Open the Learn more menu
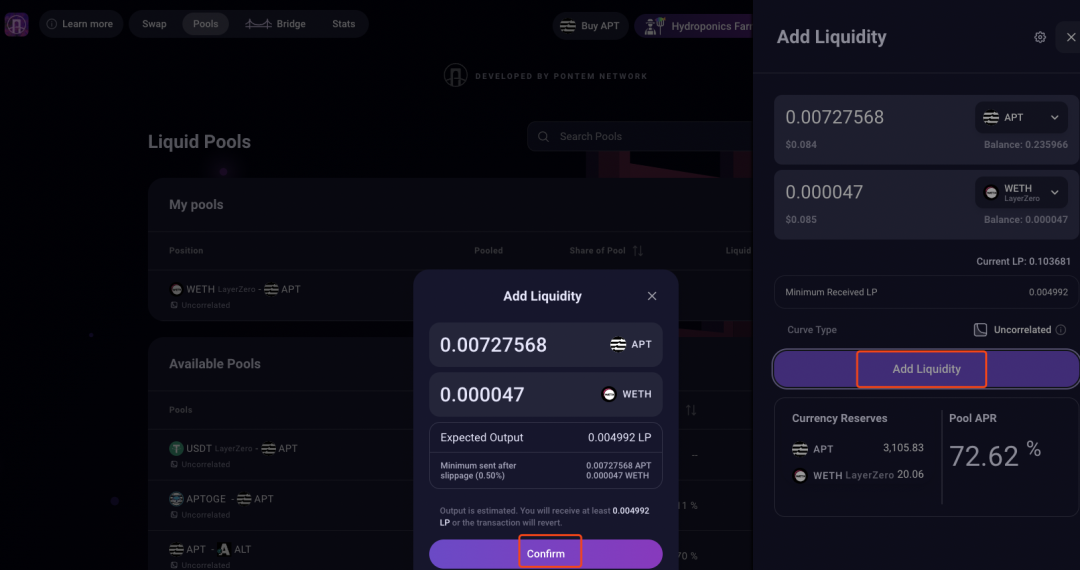The height and width of the screenshot is (570, 1080). (80, 24)
